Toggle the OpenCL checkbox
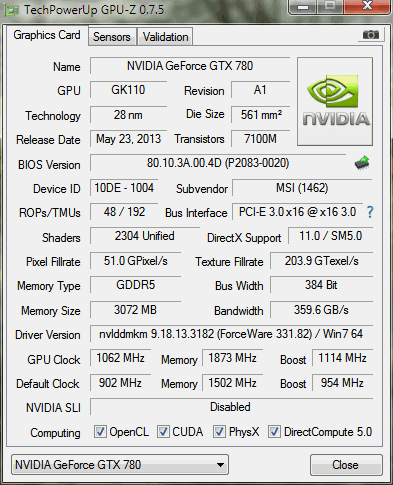Screen dimensions: 393x485 pyautogui.click(x=100, y=432)
